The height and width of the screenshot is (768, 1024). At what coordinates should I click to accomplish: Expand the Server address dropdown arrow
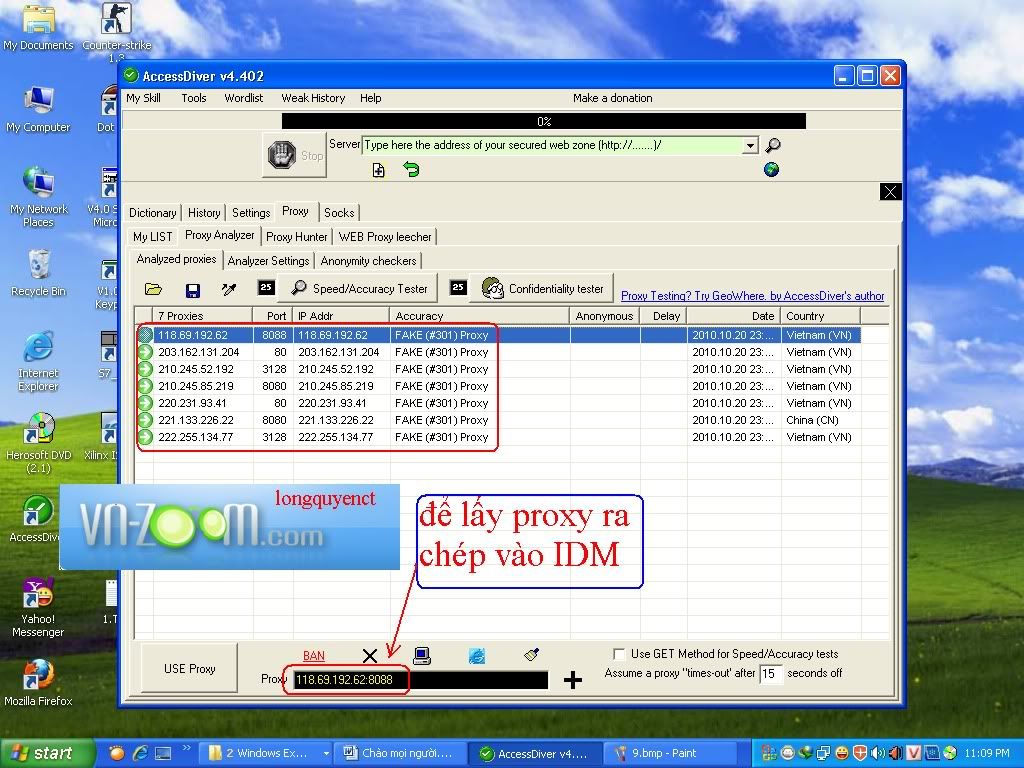[750, 146]
